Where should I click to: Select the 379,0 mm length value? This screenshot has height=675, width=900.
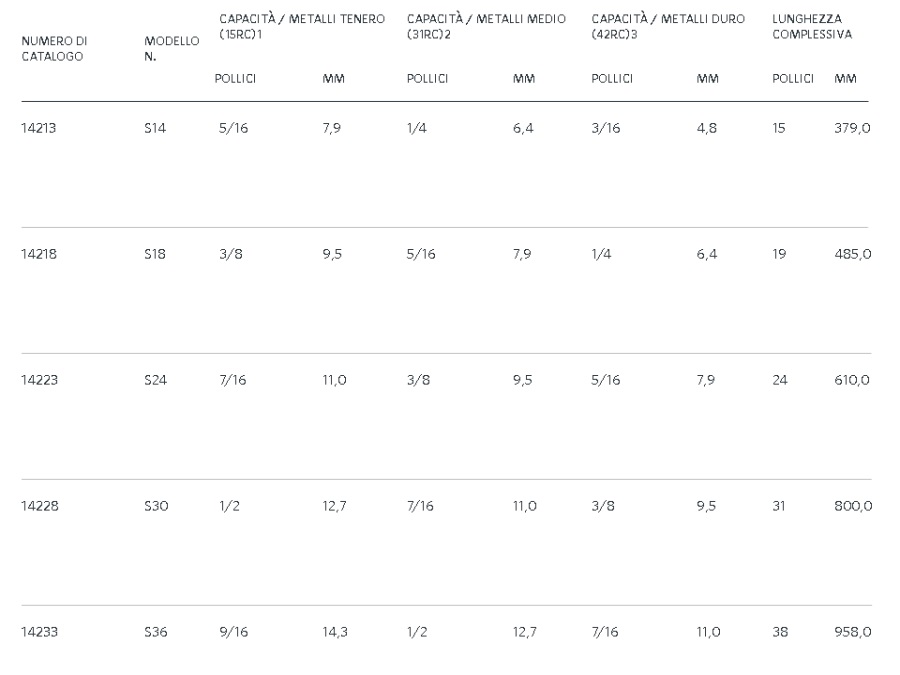point(852,128)
